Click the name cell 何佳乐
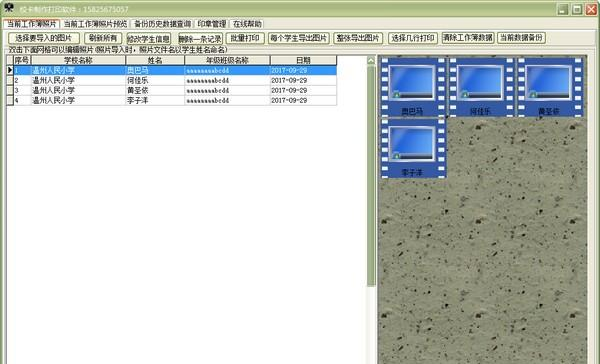This screenshot has width=600, height=364. tap(155, 80)
